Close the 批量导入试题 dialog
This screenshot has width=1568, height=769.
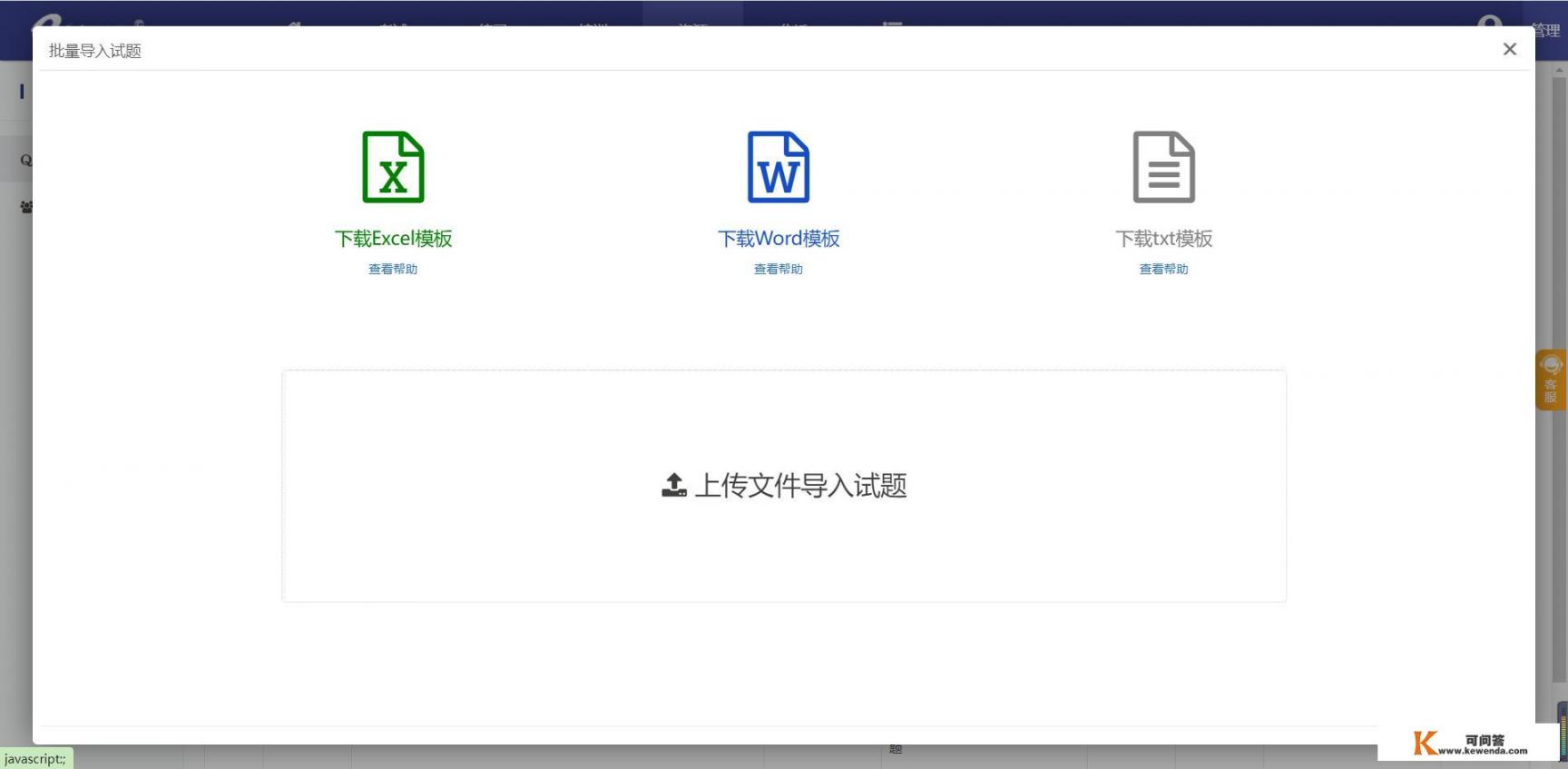pos(1510,49)
